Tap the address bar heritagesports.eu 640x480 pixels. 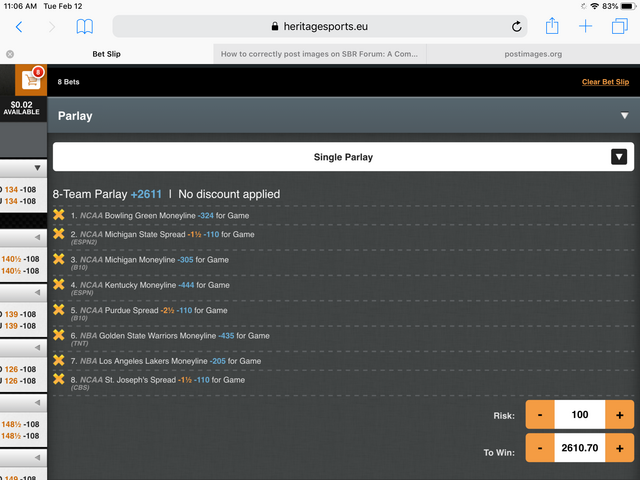click(320, 27)
